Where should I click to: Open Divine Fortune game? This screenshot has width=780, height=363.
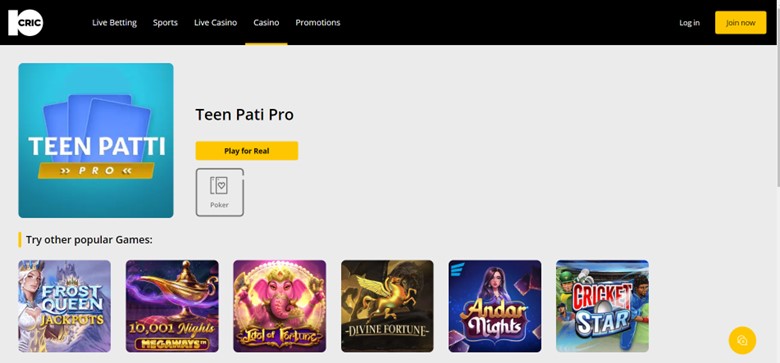pyautogui.click(x=387, y=306)
